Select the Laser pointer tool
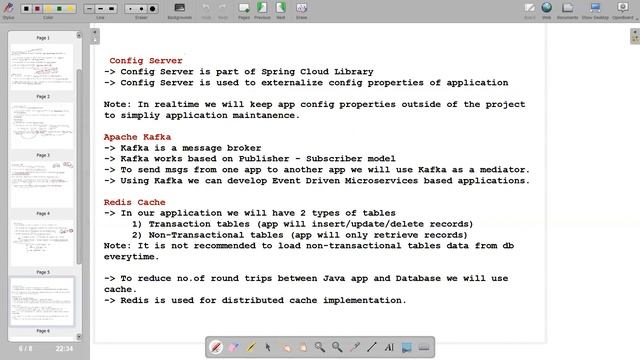640x360 pixels. [x=354, y=347]
